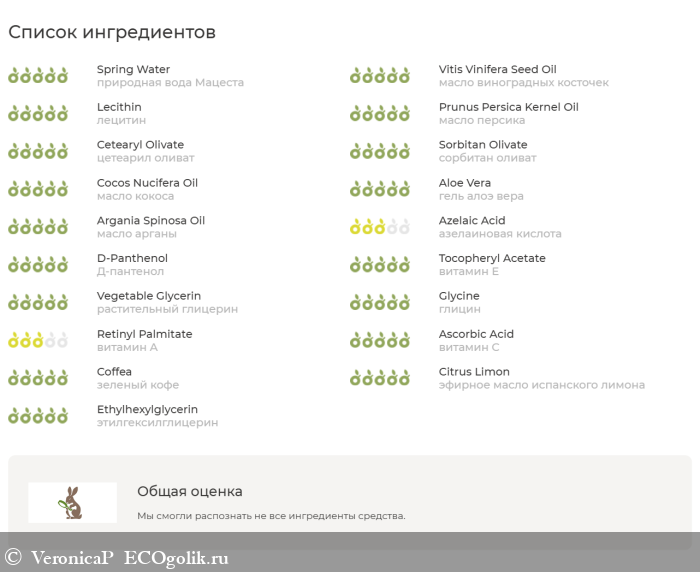Open the Cetearyl Olivate ingredient
The height and width of the screenshot is (572, 700).
coord(140,145)
